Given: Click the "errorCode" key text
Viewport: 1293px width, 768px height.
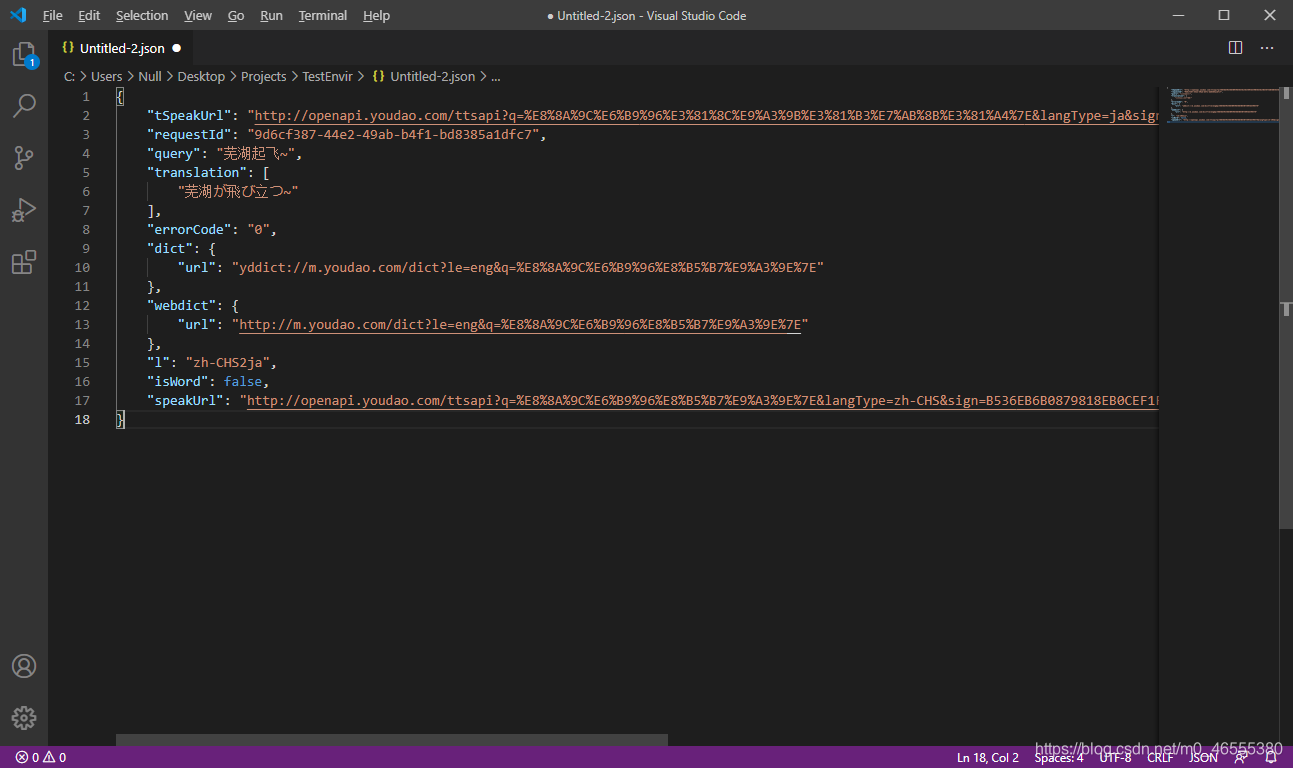Looking at the screenshot, I should coord(189,230).
